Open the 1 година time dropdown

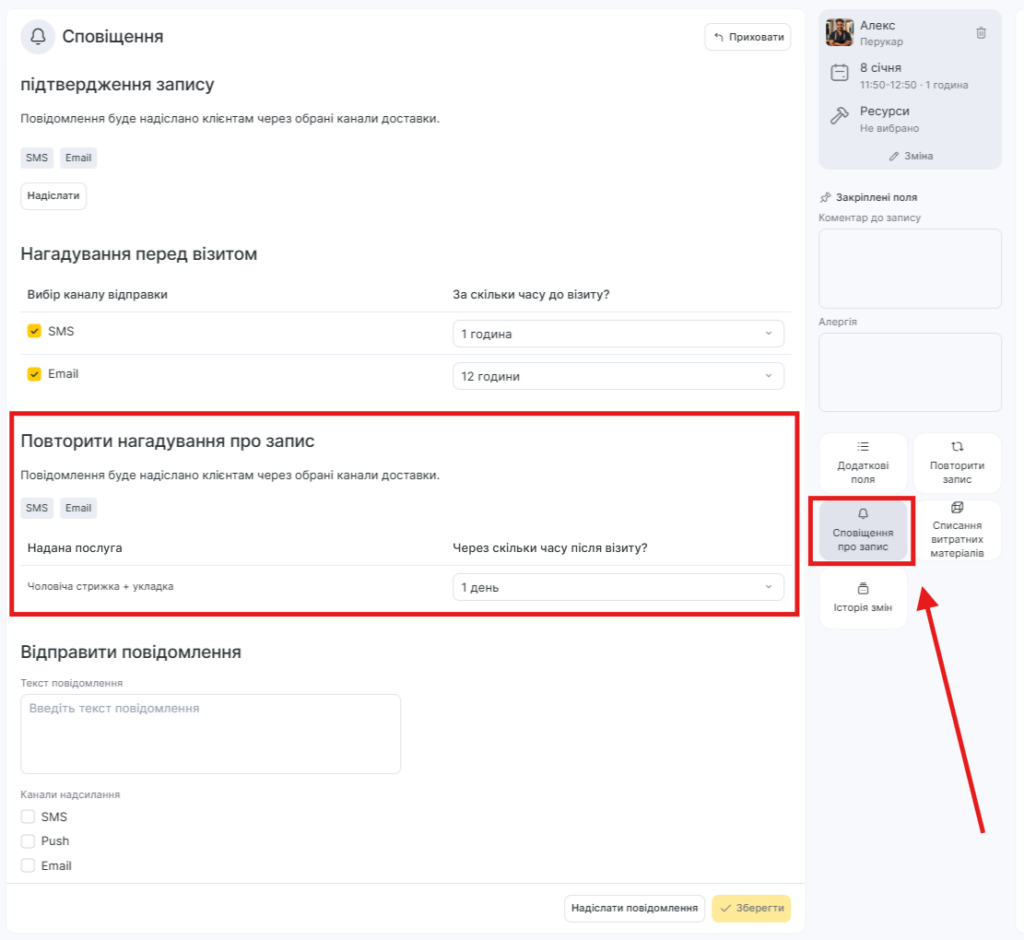point(617,334)
